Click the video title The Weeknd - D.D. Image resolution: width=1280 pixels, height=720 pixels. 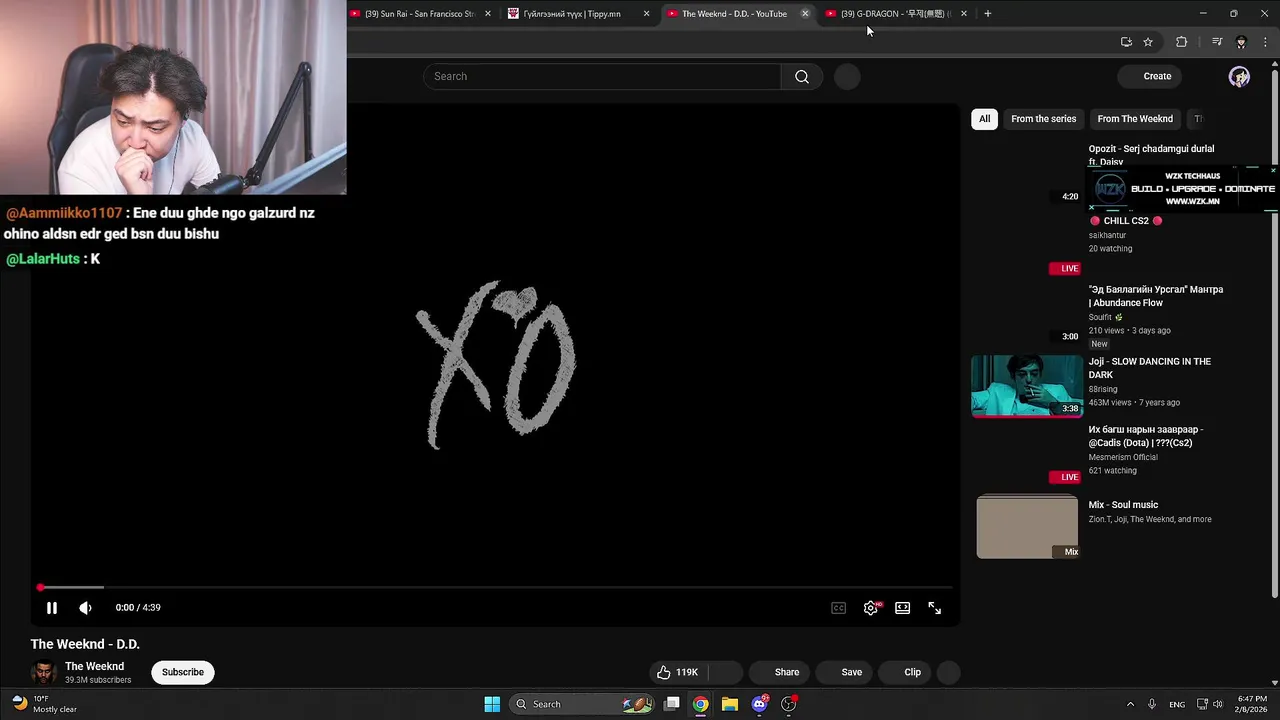pyautogui.click(x=85, y=644)
